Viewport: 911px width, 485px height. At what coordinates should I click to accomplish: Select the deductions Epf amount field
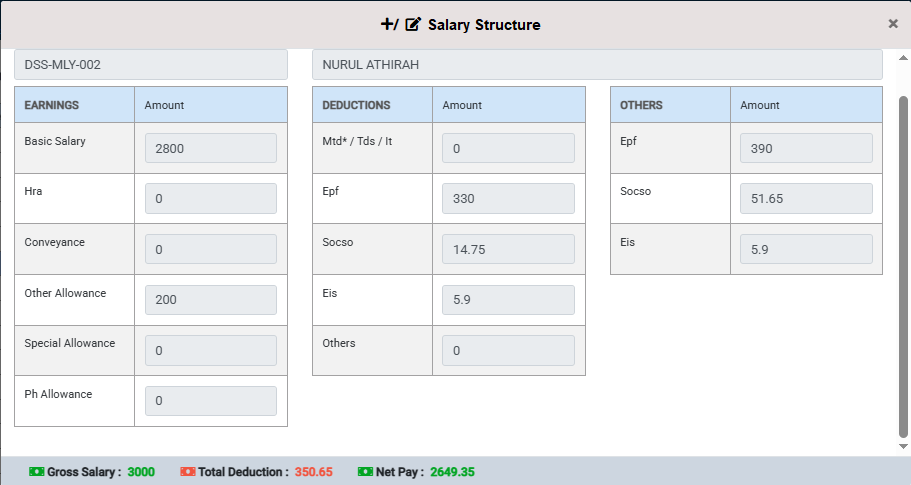coord(508,199)
